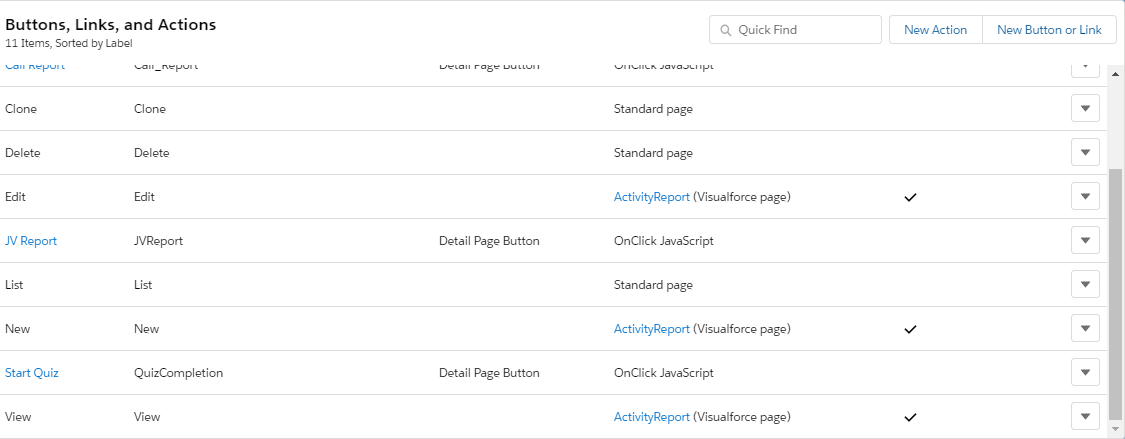This screenshot has width=1125, height=439.
Task: Click the New Button or Link button
Action: click(1049, 30)
